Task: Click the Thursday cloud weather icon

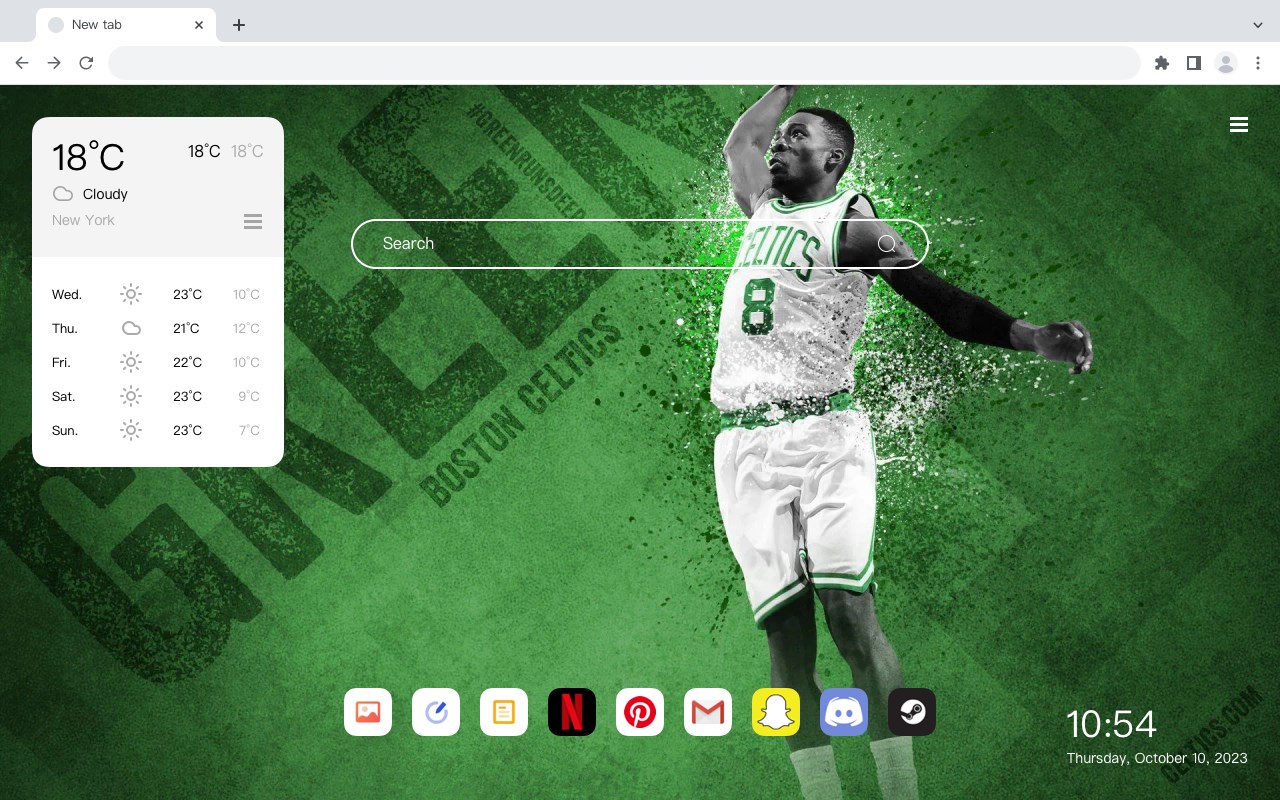Action: [131, 328]
